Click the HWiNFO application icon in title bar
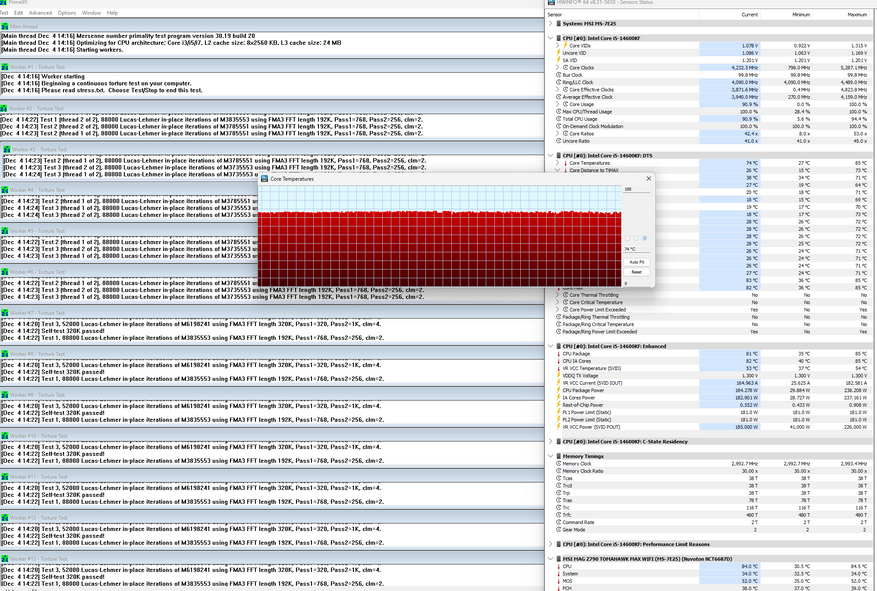877x591 pixels. click(551, 2)
